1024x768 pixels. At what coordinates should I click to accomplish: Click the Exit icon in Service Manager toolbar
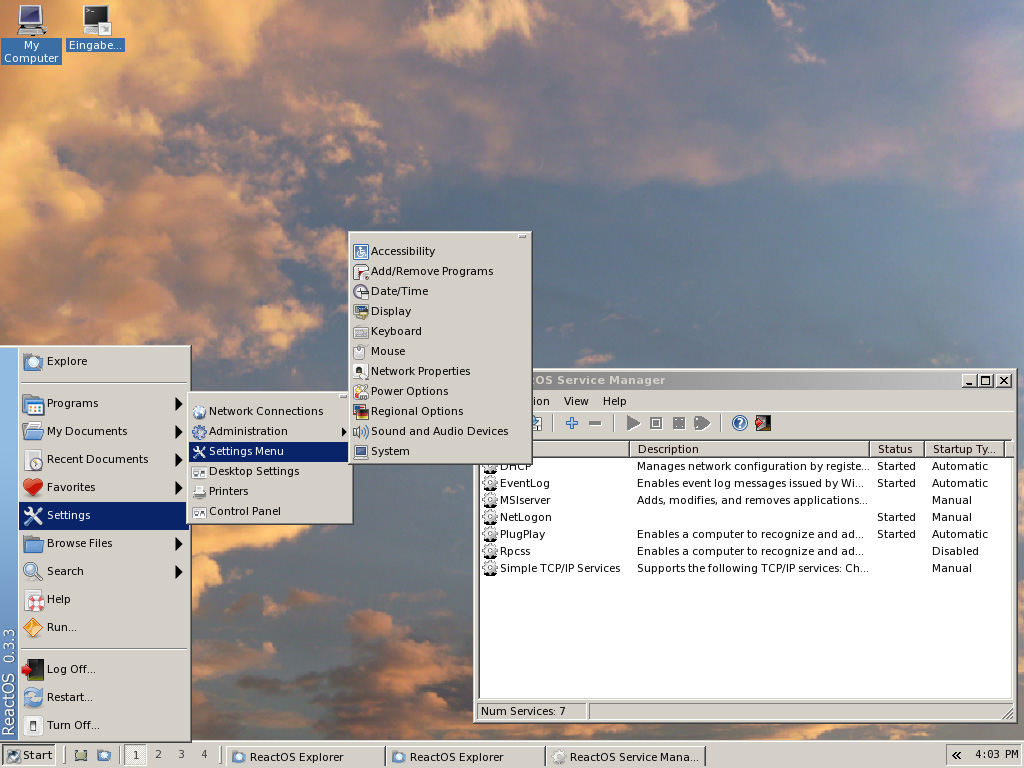pos(763,423)
